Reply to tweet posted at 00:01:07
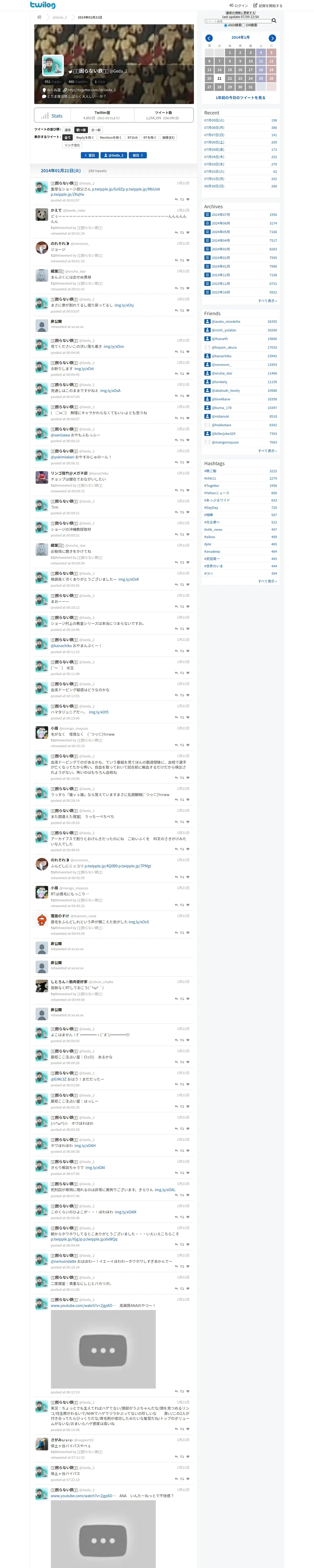The width and height of the screenshot is (314, 1568). click(176, 199)
